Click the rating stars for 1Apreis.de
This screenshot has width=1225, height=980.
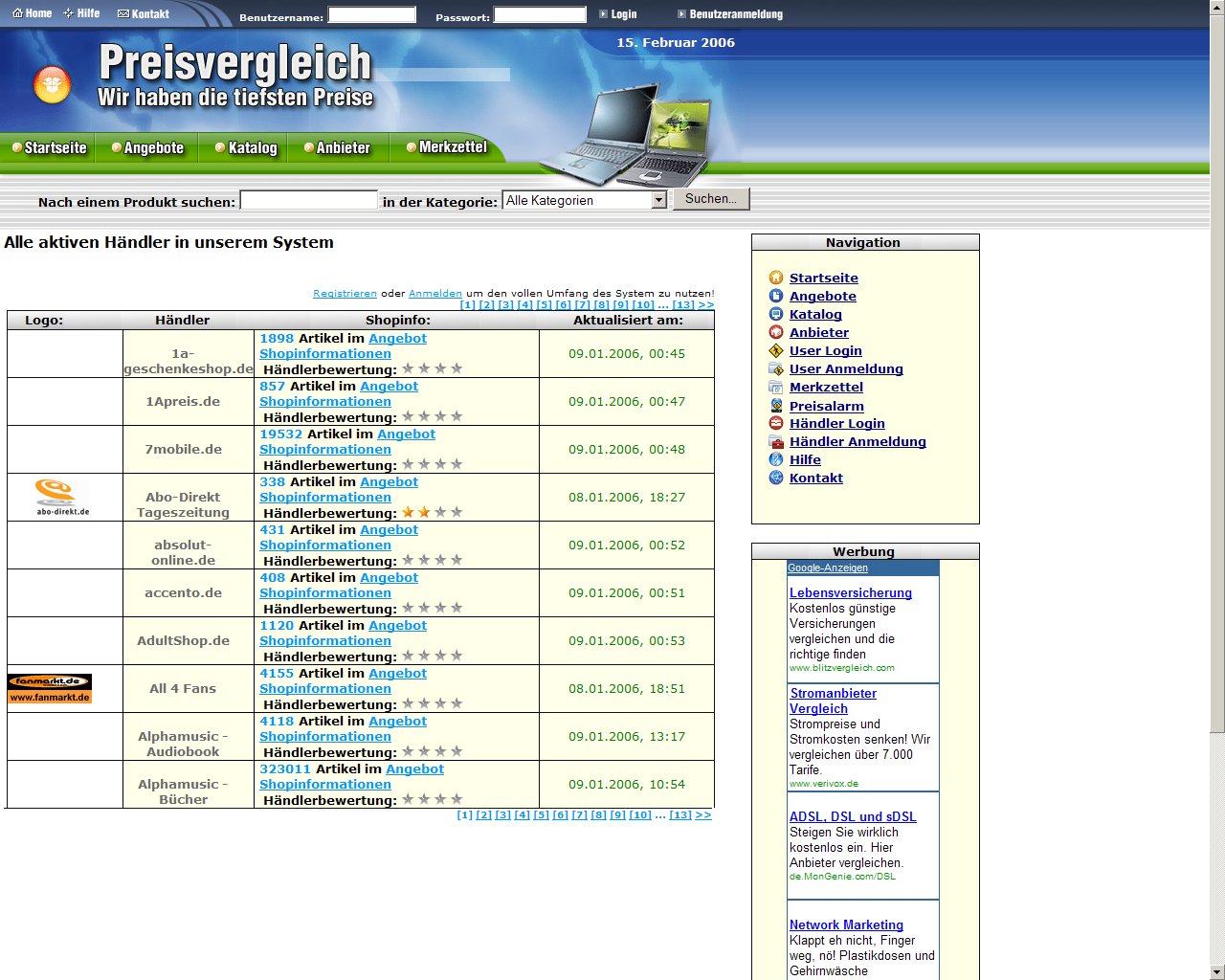pyautogui.click(x=433, y=416)
